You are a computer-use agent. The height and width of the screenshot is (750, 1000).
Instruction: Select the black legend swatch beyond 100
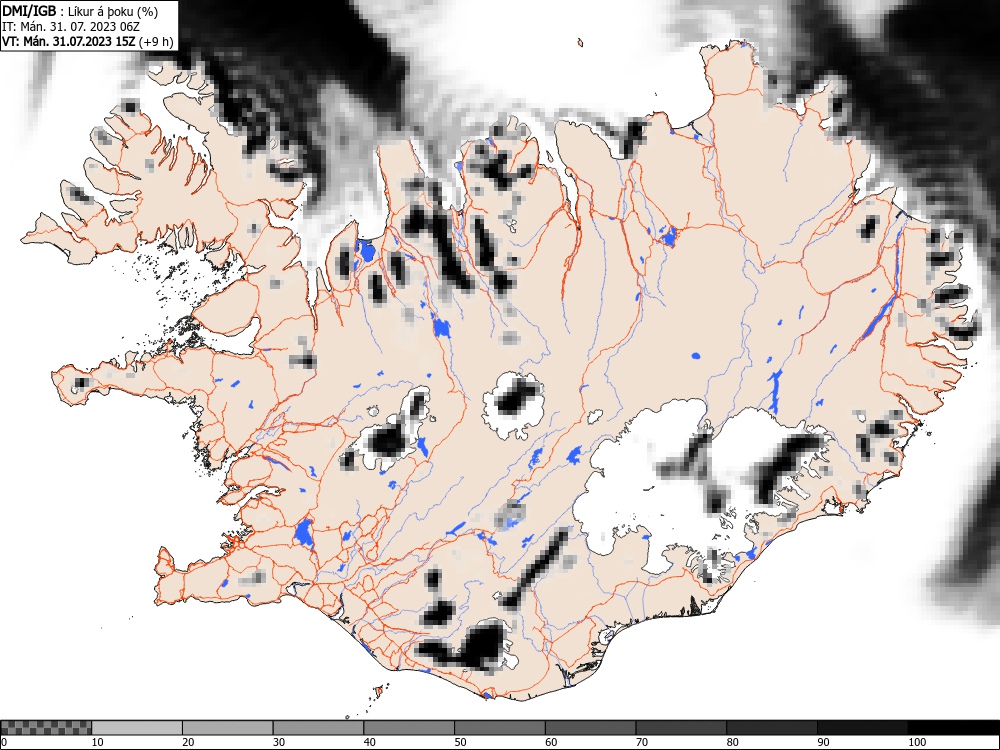953,728
